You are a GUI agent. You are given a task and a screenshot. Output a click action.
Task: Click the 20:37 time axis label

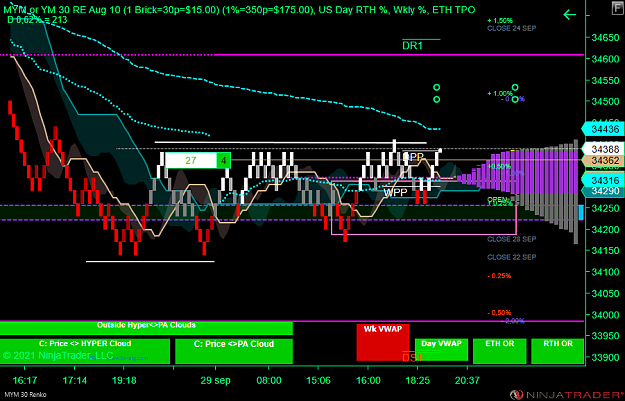467,380
